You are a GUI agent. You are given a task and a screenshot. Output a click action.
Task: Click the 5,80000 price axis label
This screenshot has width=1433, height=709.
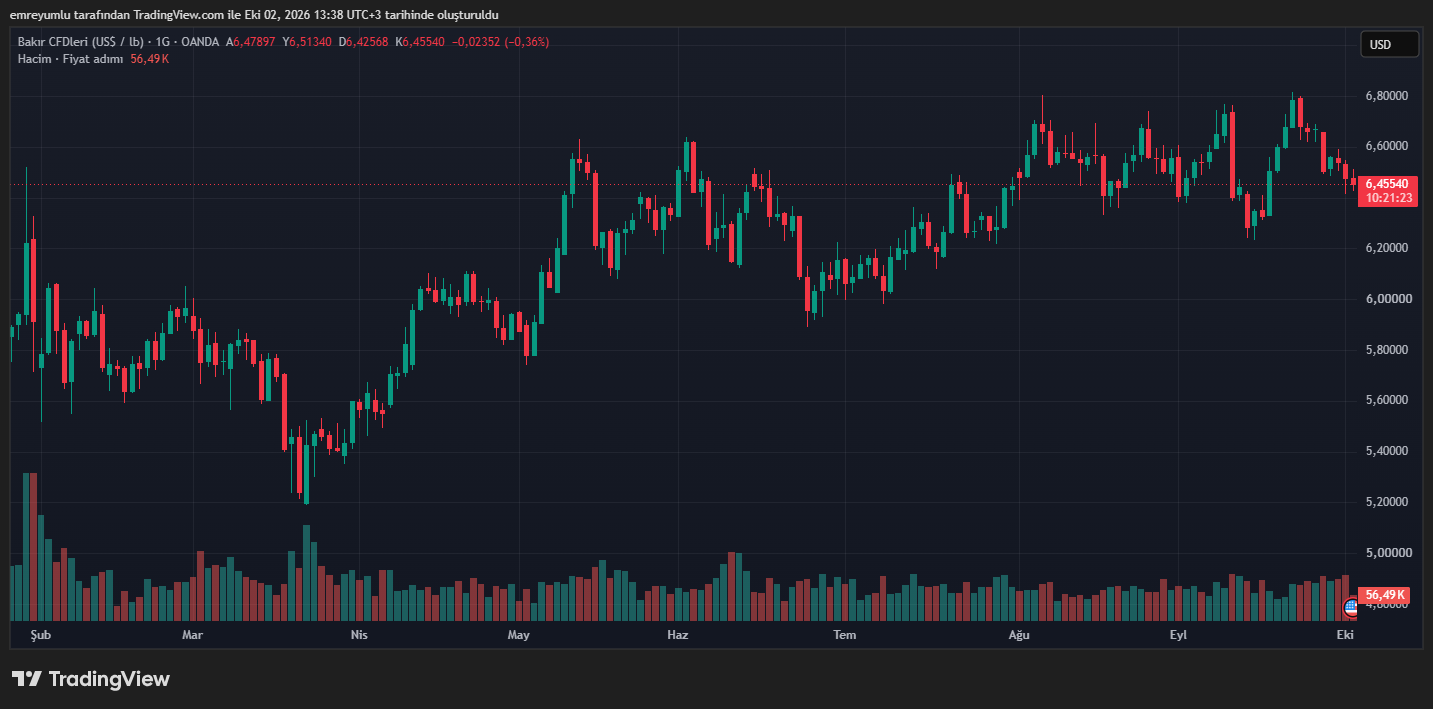1387,350
